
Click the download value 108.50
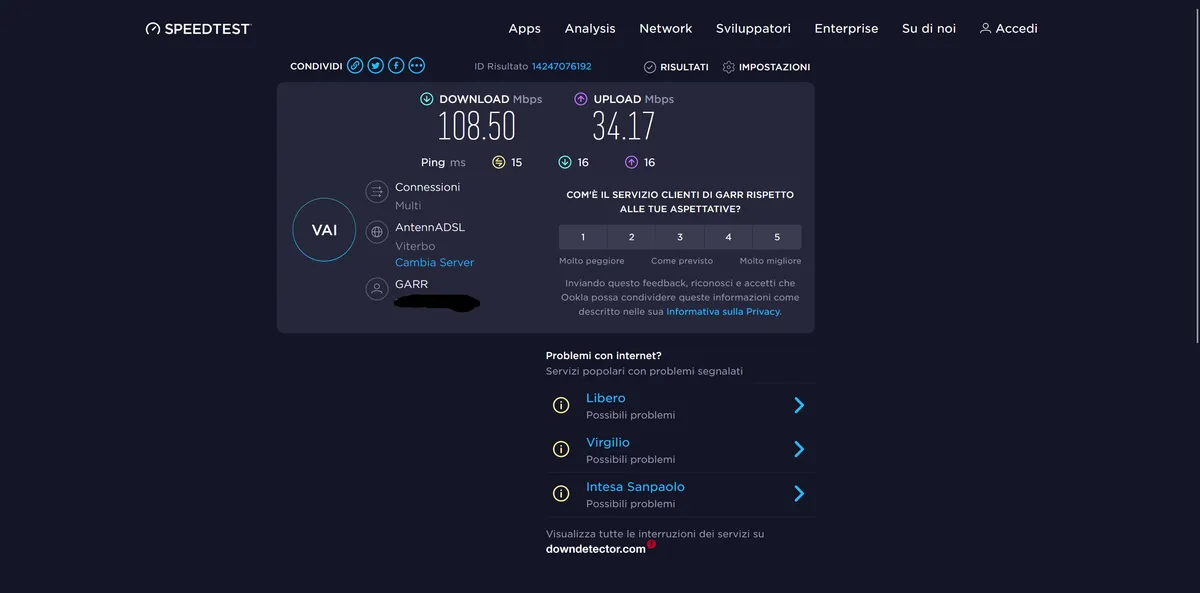click(x=477, y=126)
